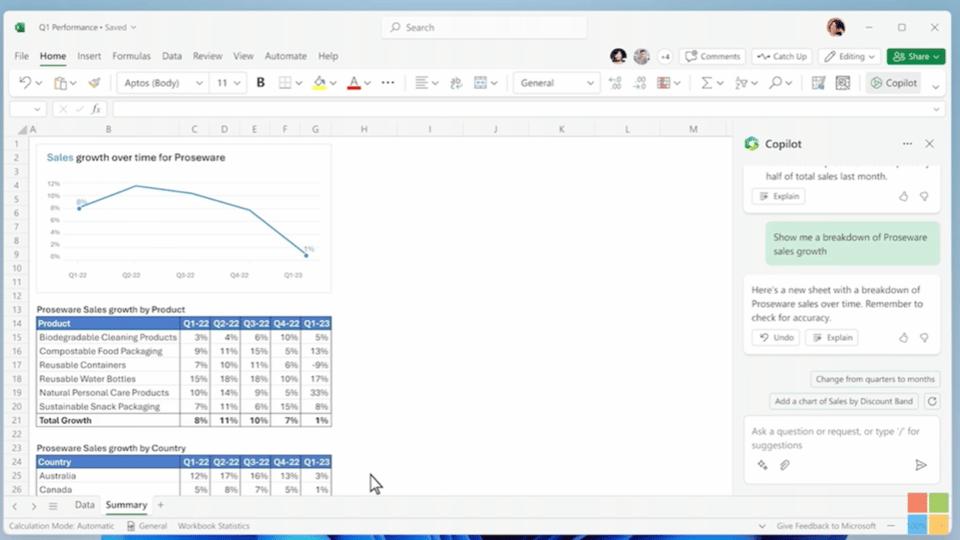Open the File menu

pos(21,56)
